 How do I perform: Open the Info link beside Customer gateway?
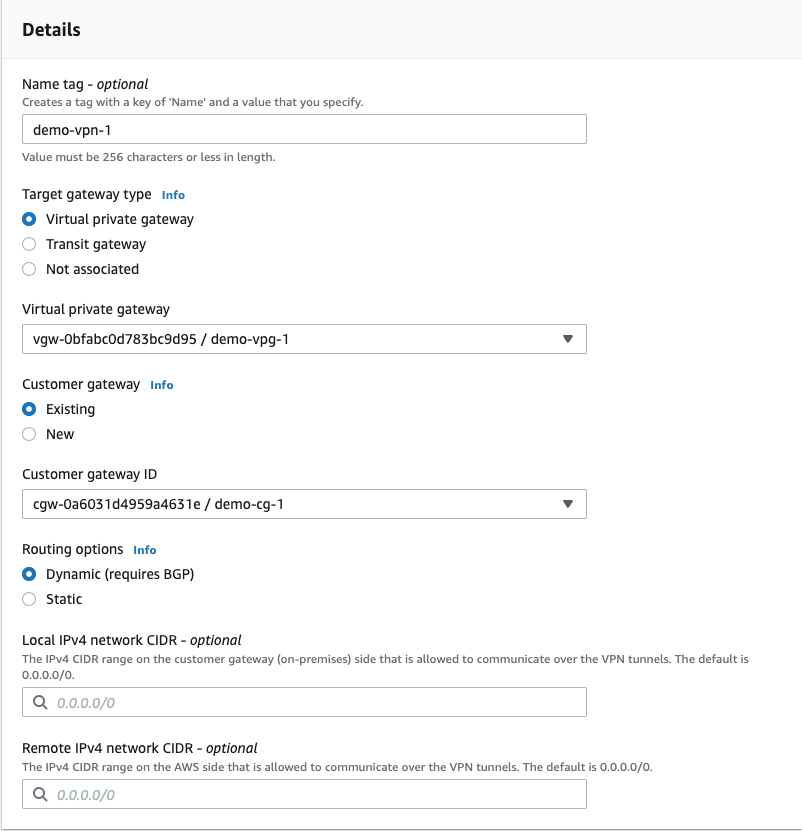(x=161, y=385)
